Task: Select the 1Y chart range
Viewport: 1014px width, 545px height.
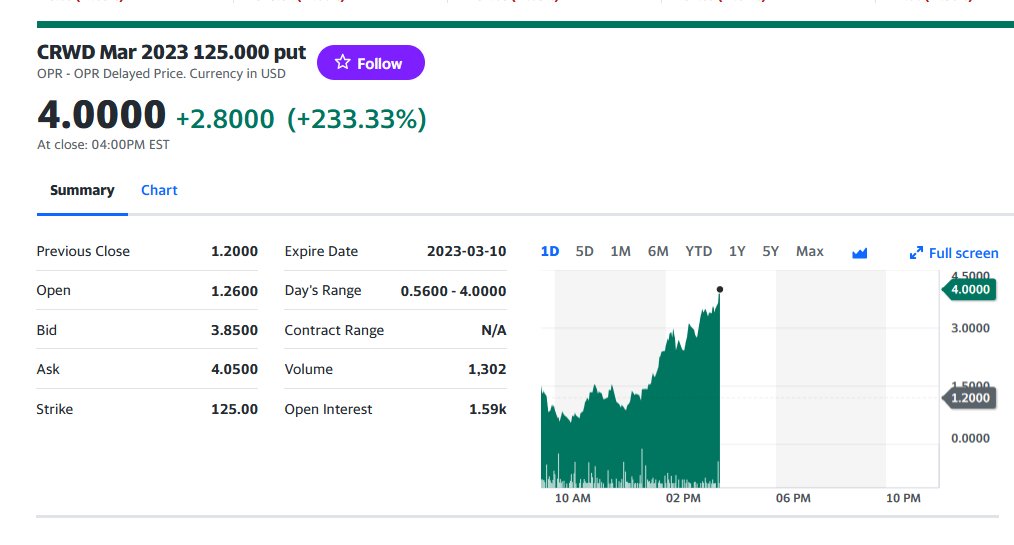Action: [737, 251]
